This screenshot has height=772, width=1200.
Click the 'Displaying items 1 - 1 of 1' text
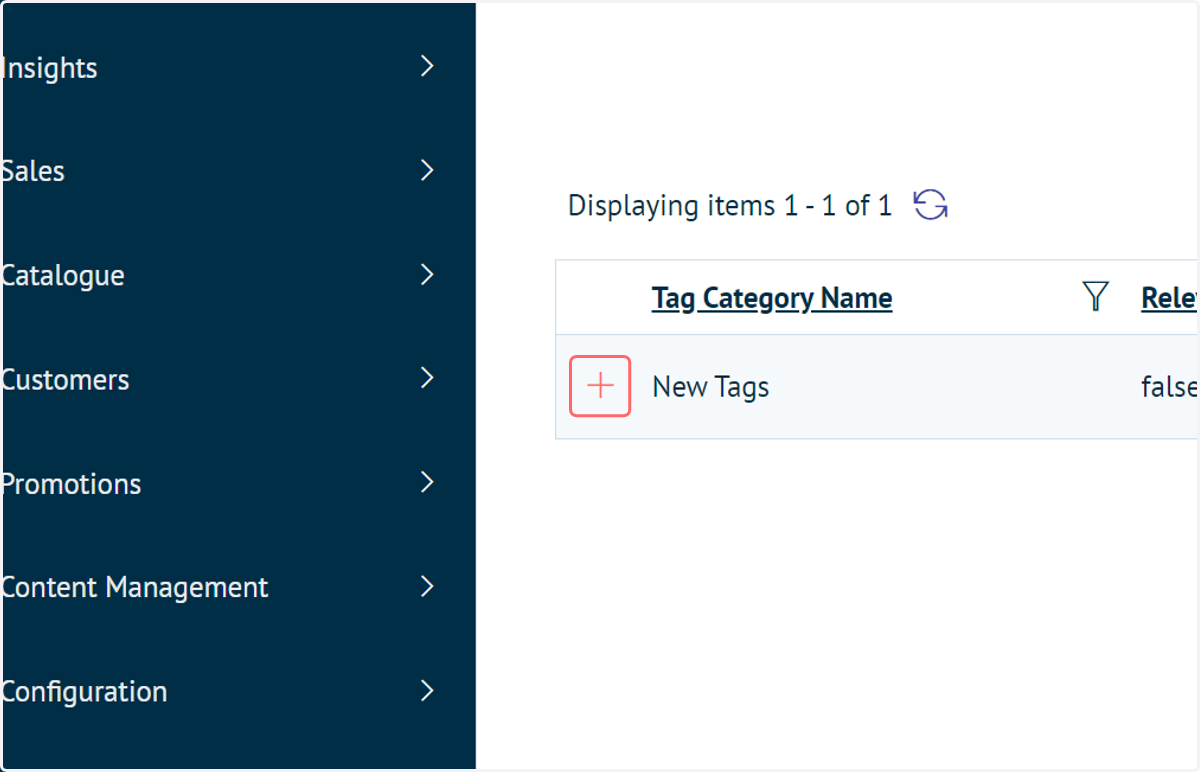[x=730, y=206]
